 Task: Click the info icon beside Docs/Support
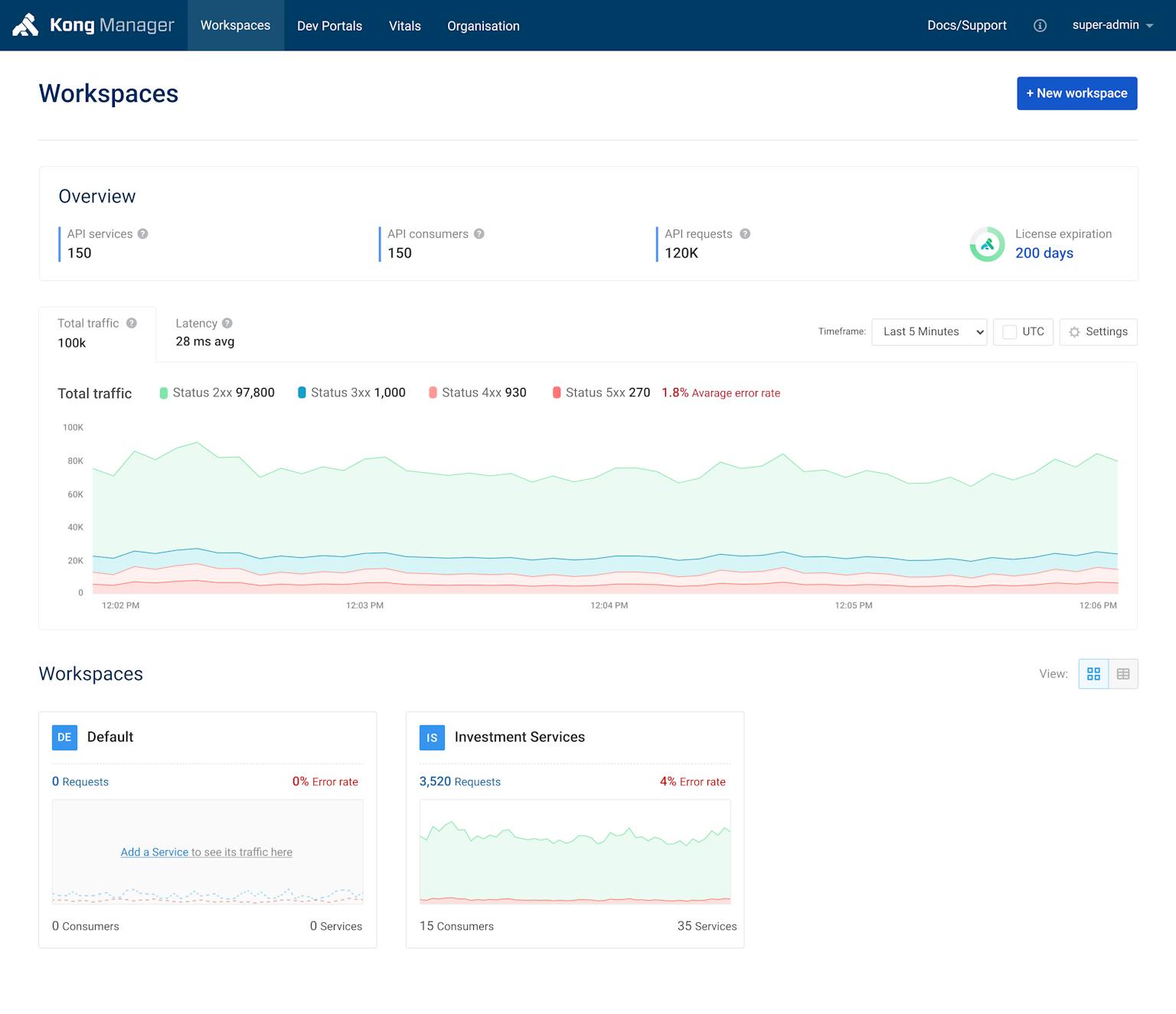[1040, 25]
